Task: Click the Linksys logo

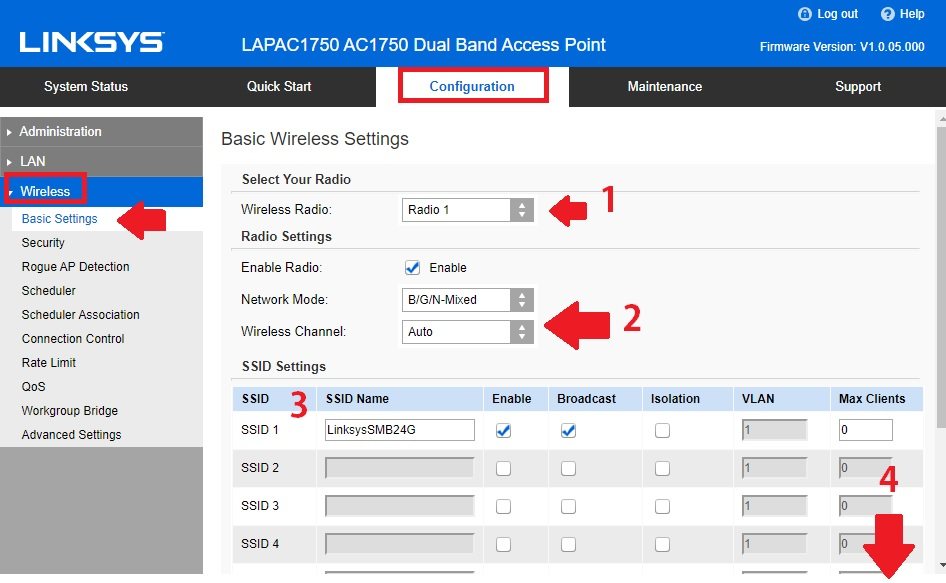Action: (91, 43)
